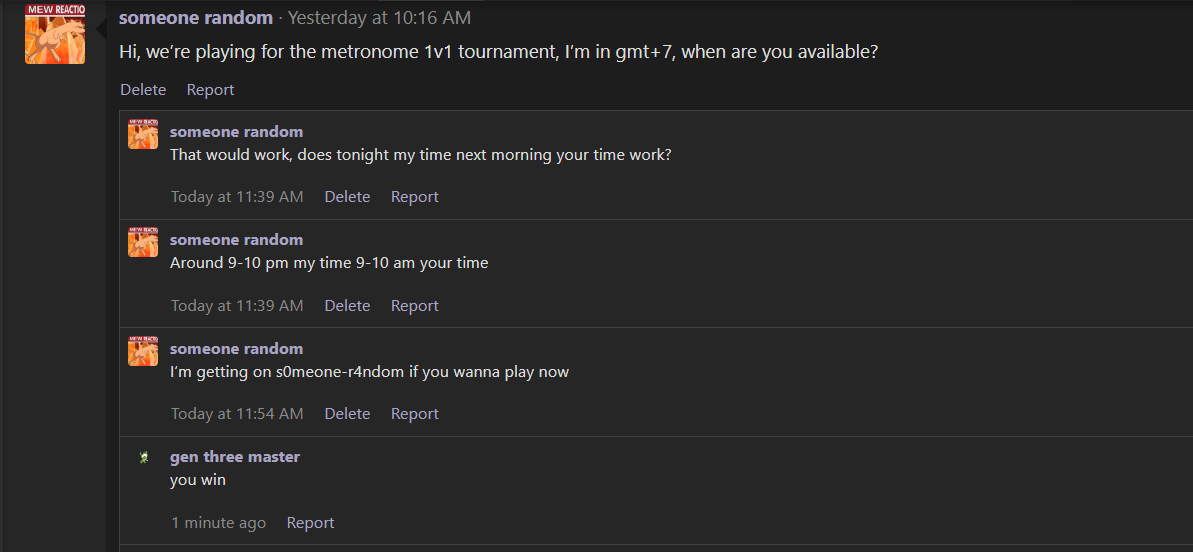Report the 'Around 9-10 pm my time' reply
Screen dimensions: 1193x552
[x=415, y=306]
